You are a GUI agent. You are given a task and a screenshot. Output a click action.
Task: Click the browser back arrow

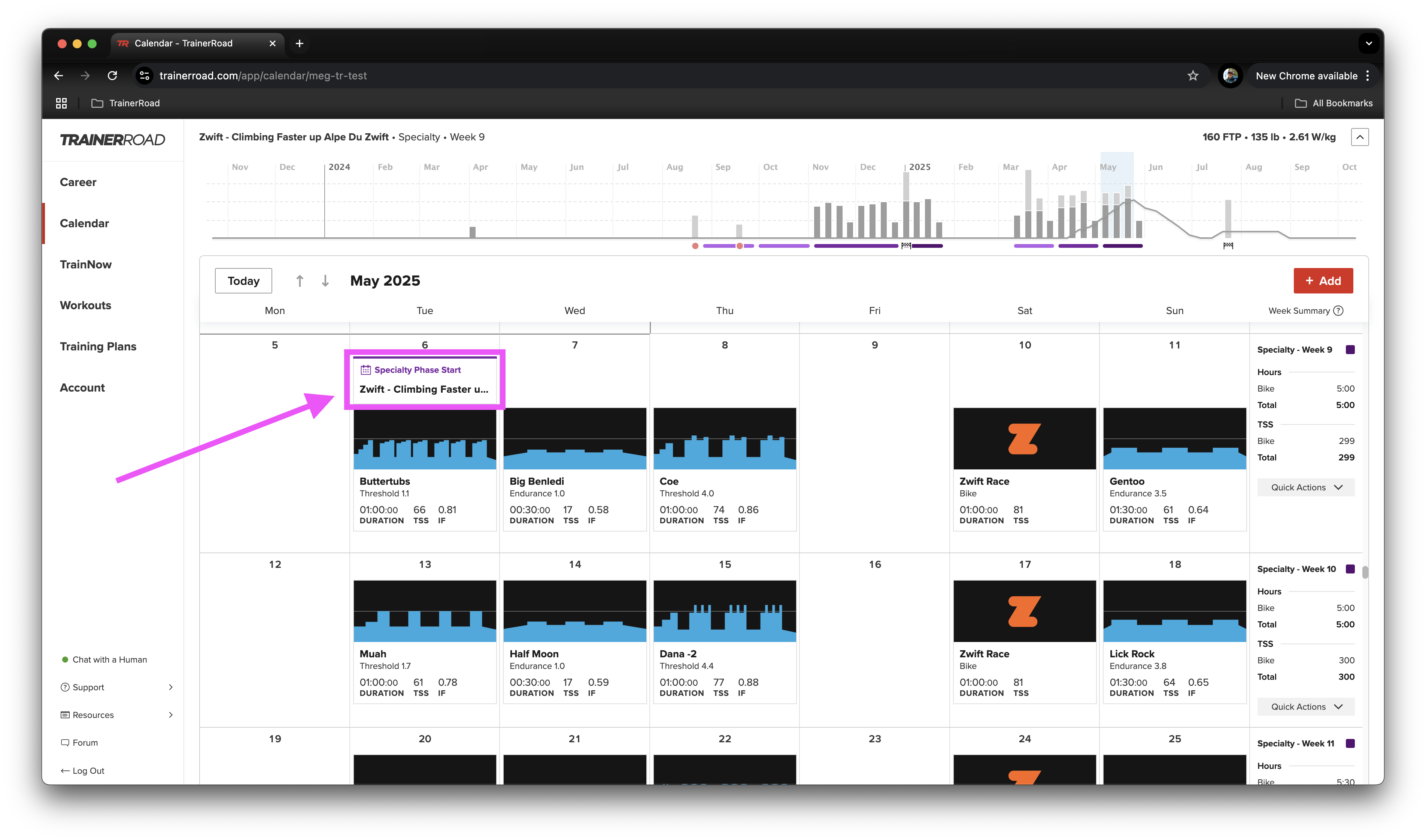click(58, 76)
